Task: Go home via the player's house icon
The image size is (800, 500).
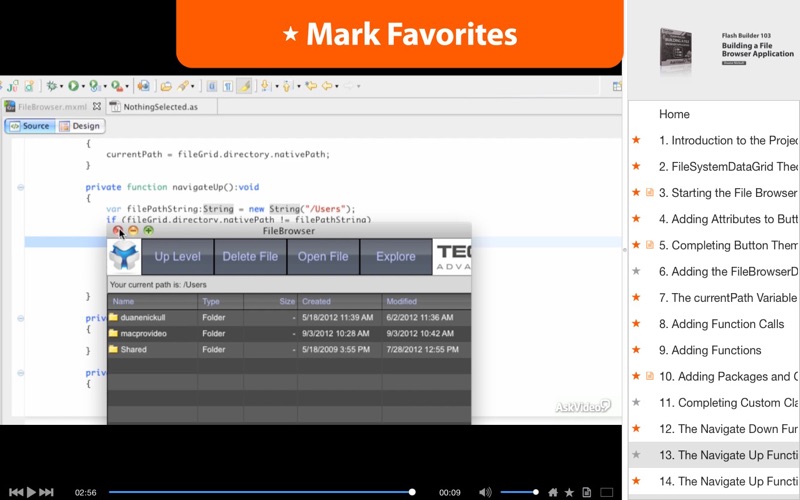Action: click(x=553, y=492)
